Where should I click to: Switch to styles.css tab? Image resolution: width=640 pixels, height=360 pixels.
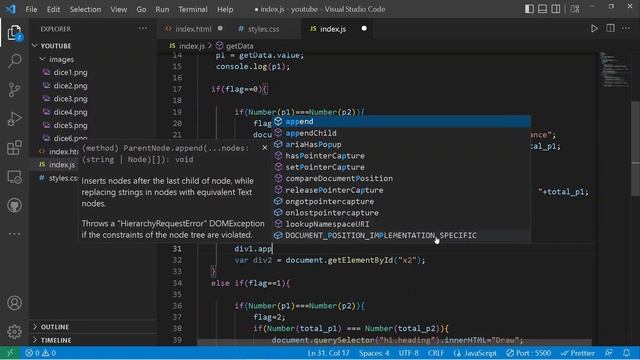(x=264, y=29)
